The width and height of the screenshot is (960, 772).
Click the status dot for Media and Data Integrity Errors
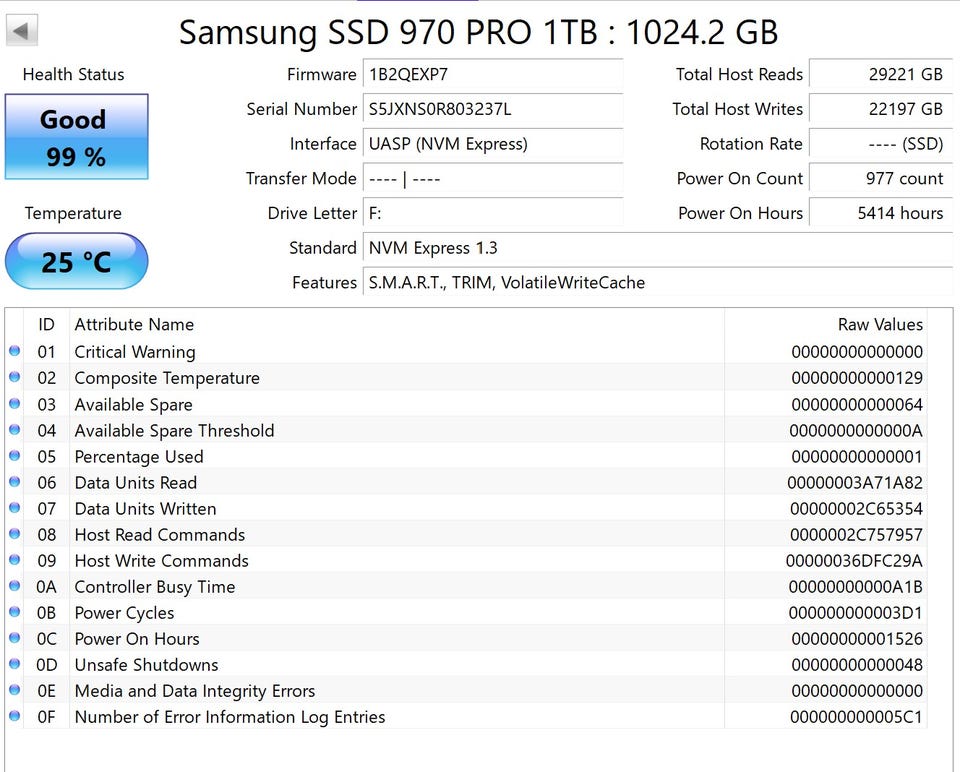click(15, 690)
